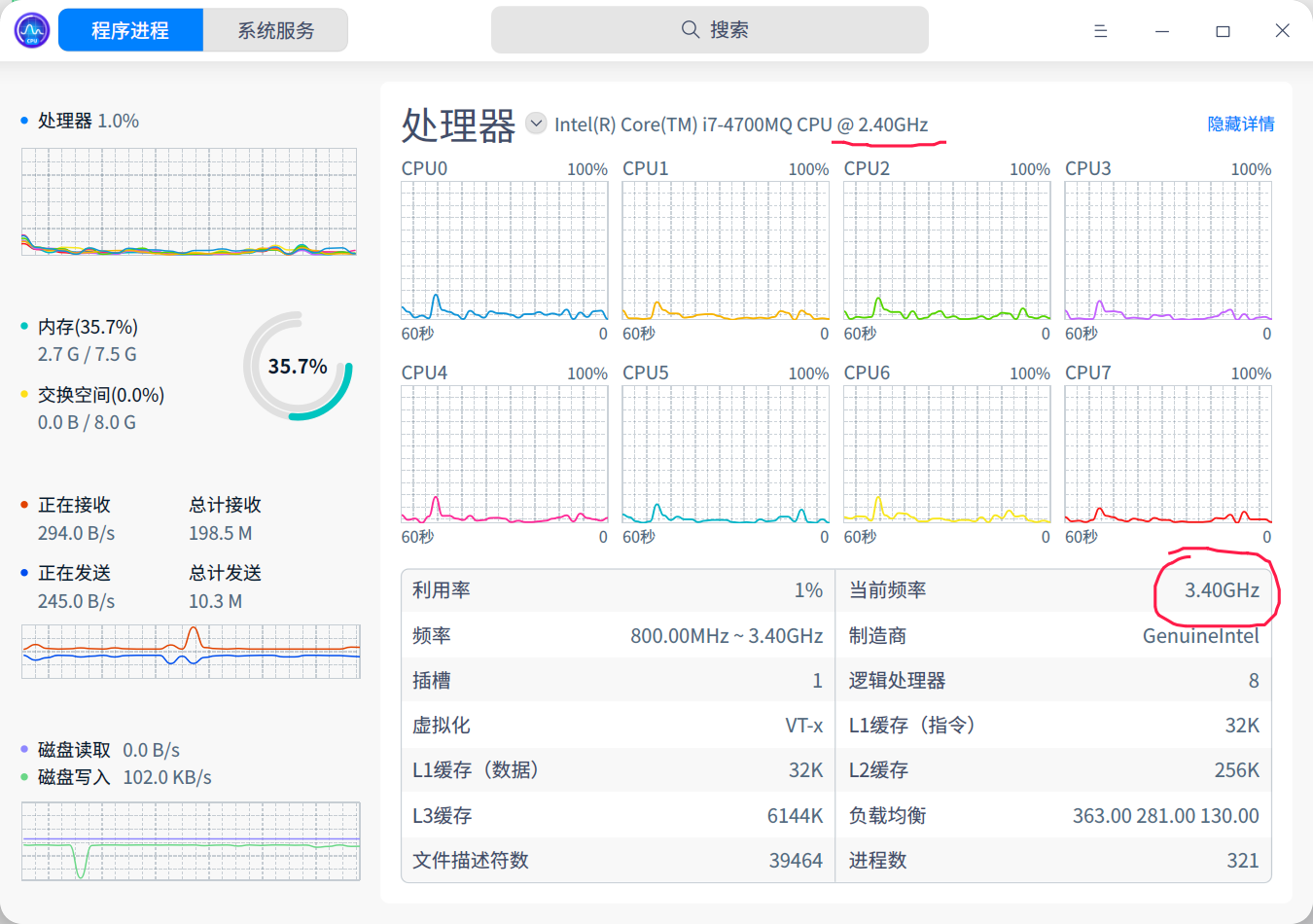Expand the processor dropdown chevron
Image resolution: width=1313 pixels, height=924 pixels.
(536, 124)
